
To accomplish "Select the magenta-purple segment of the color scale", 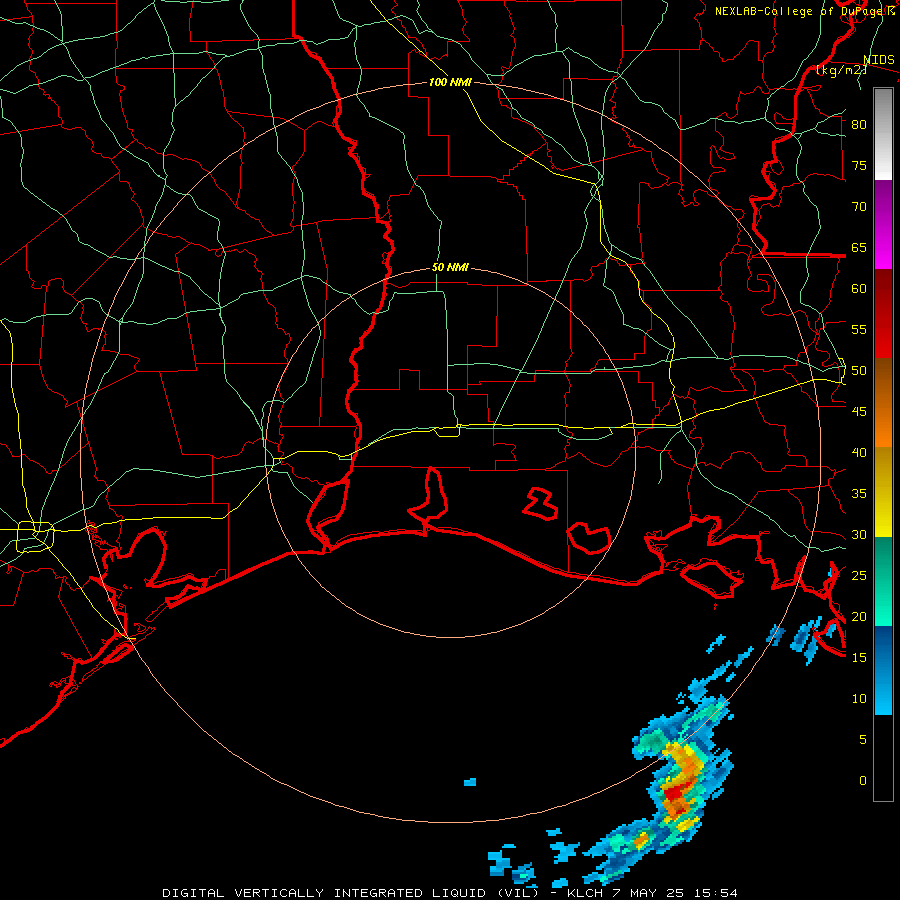I will click(x=883, y=224).
